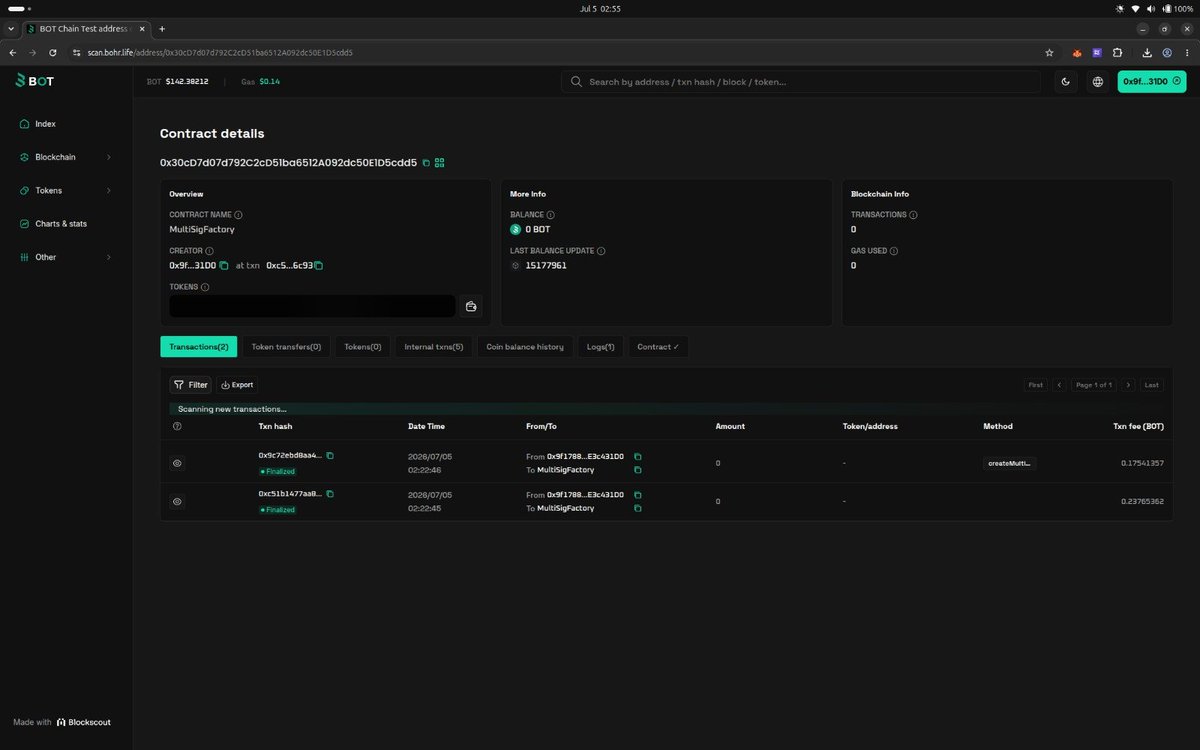Select the Transactions(2) tab
The height and width of the screenshot is (750, 1200).
[x=199, y=347]
